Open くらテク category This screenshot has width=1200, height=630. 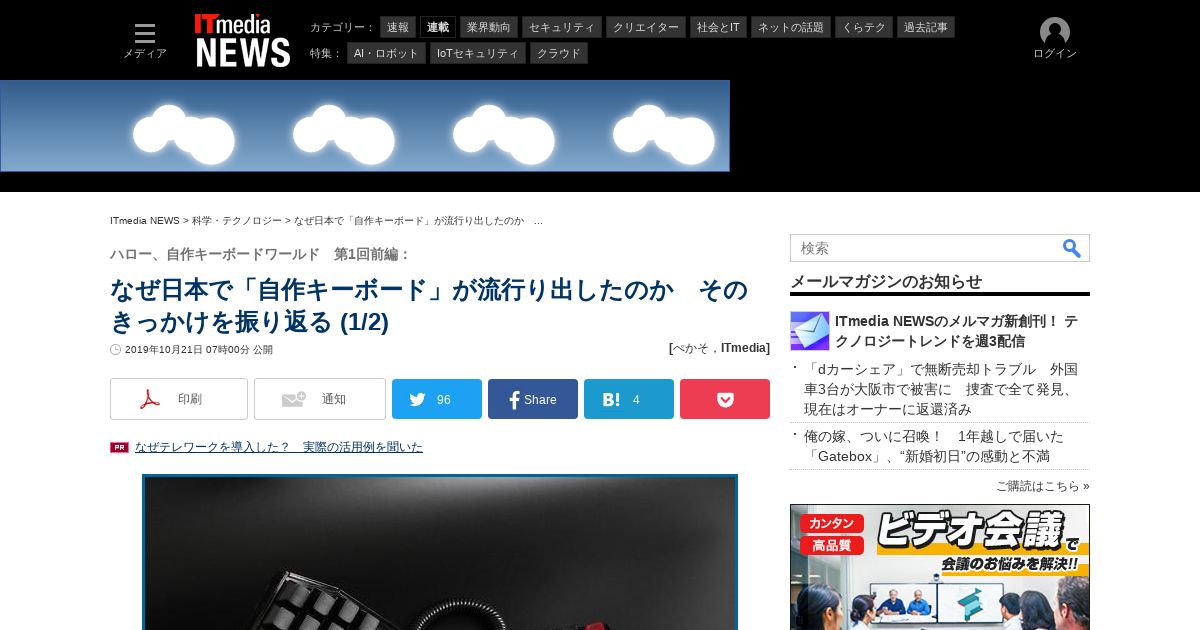(864, 27)
